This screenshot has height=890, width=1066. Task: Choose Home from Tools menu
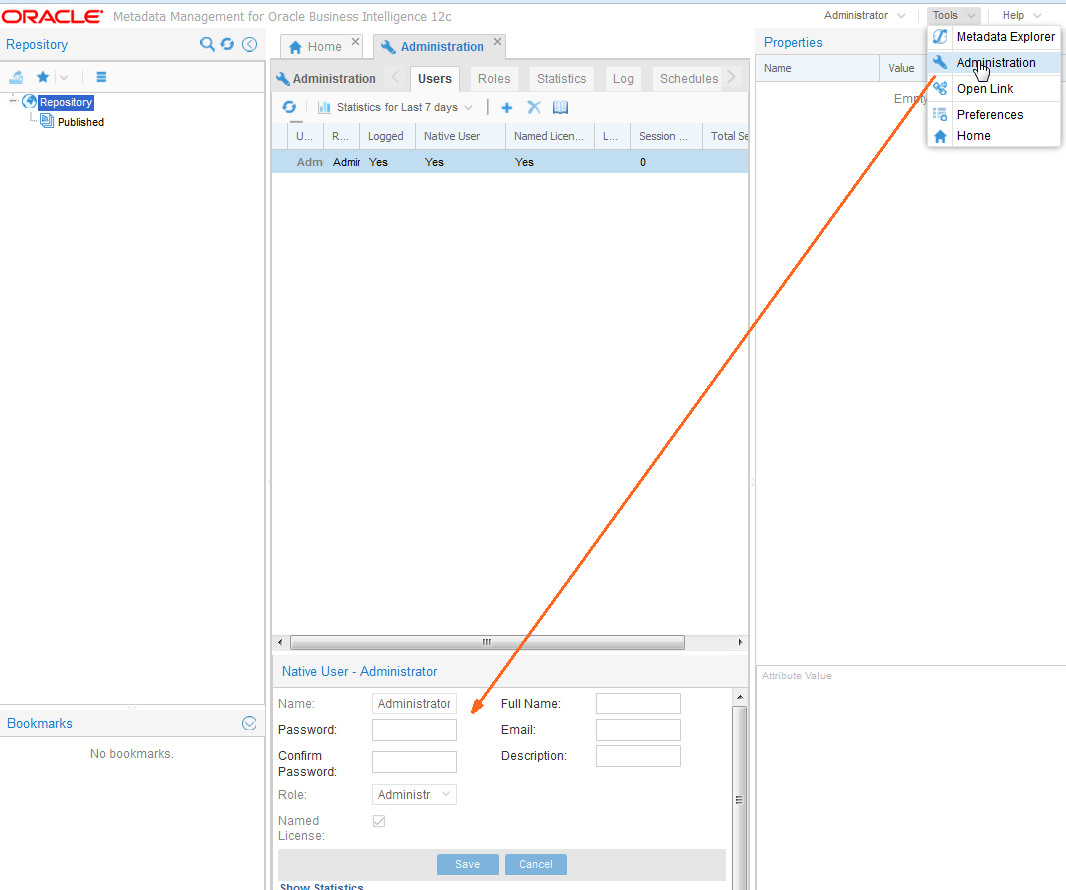(x=994, y=136)
